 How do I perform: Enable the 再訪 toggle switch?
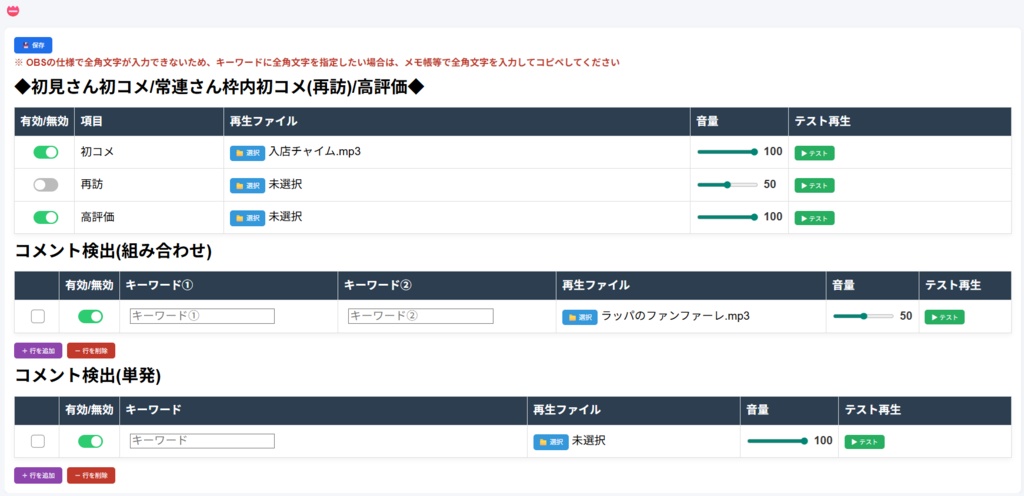[46, 185]
